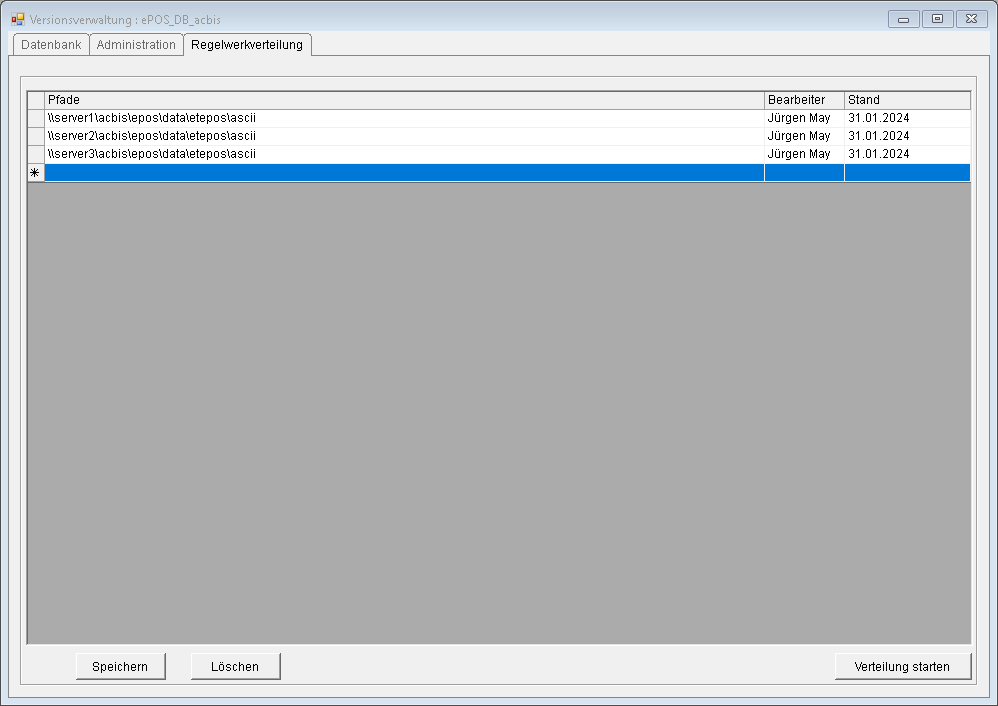Image resolution: width=998 pixels, height=706 pixels.
Task: Switch to the Datenbank tab
Action: [x=51, y=45]
